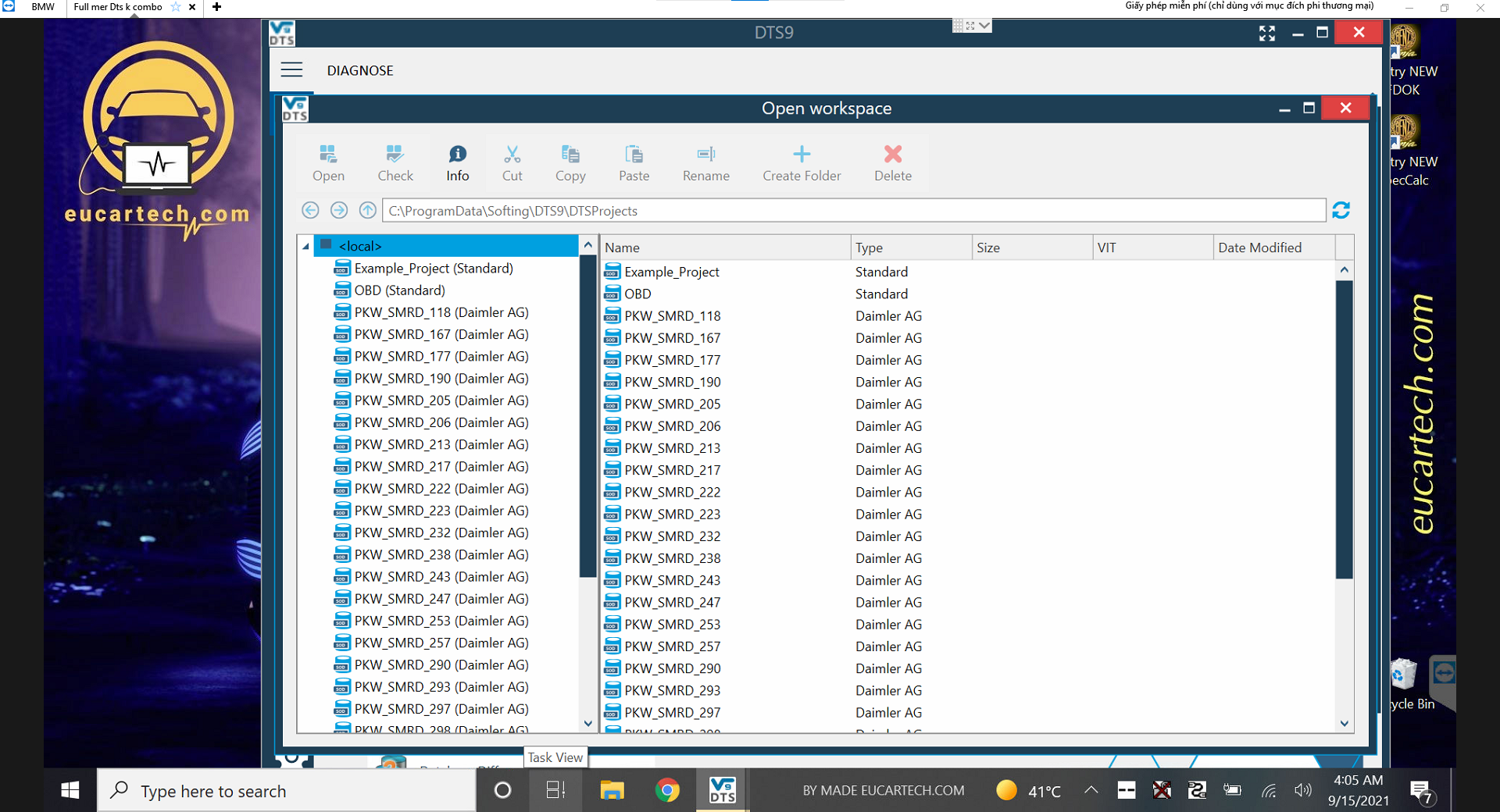Click the red Delete icon

[x=893, y=154]
